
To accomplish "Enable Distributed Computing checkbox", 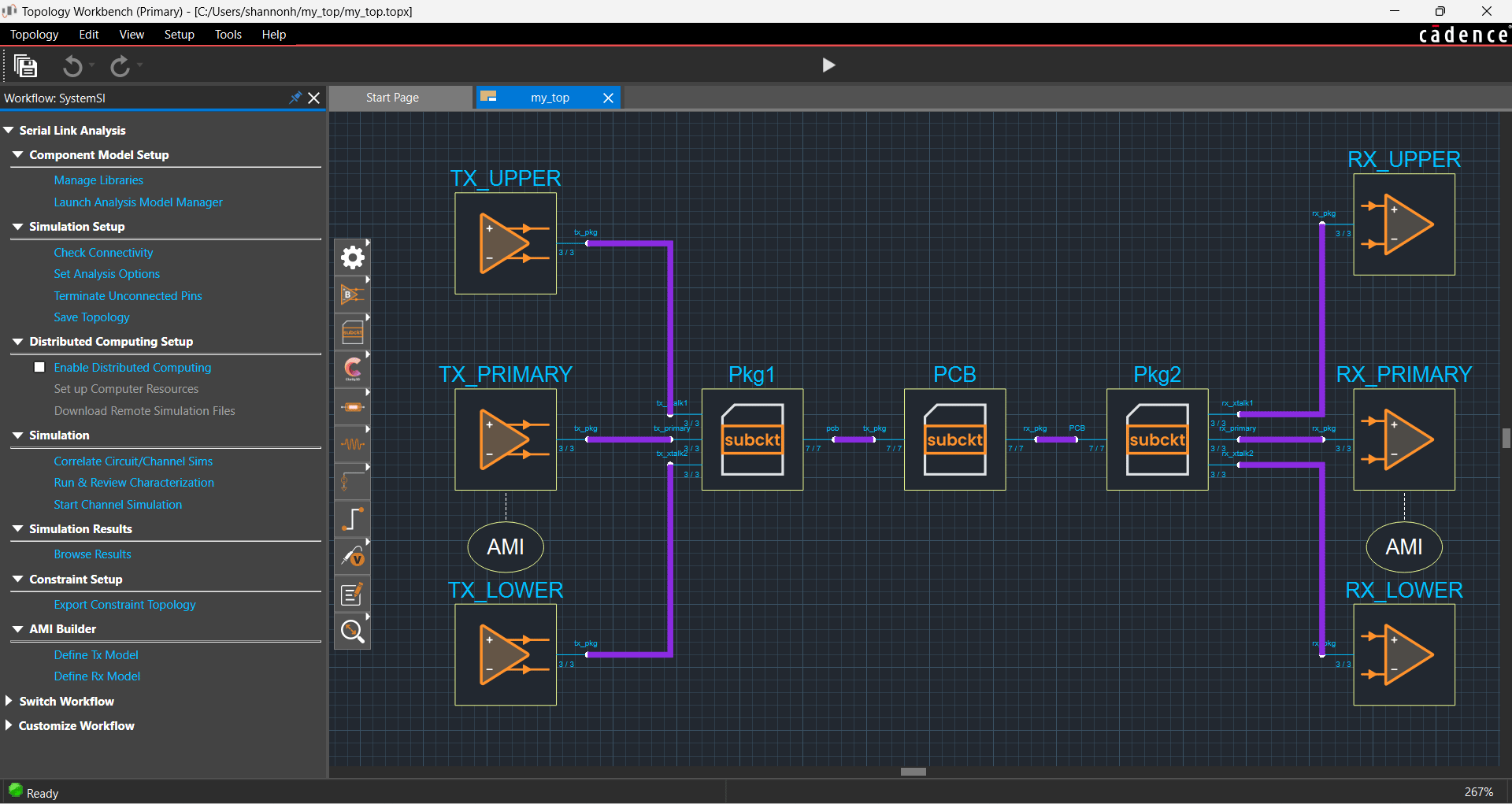I will pos(39,367).
